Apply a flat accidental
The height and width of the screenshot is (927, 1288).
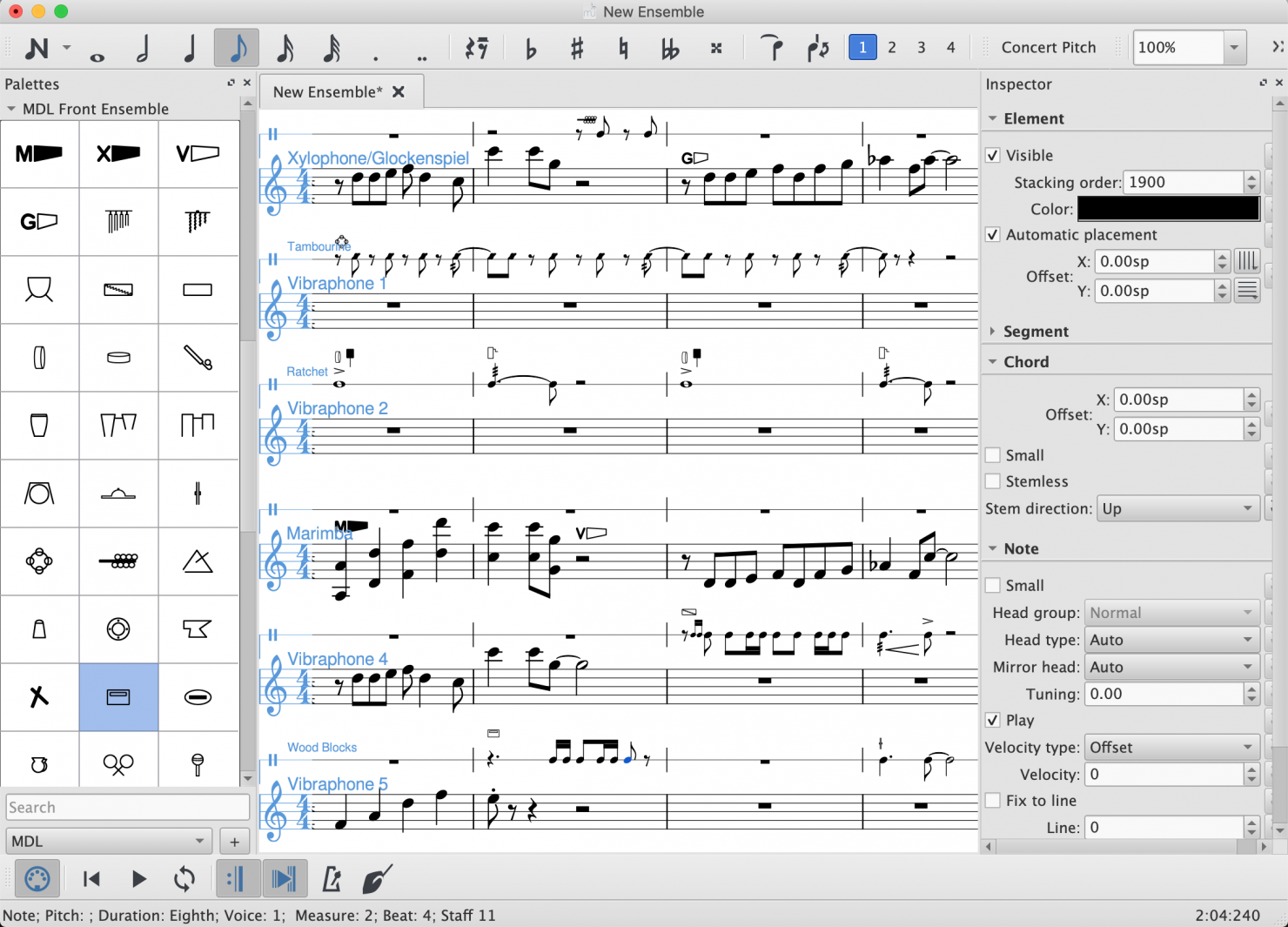pyautogui.click(x=529, y=48)
